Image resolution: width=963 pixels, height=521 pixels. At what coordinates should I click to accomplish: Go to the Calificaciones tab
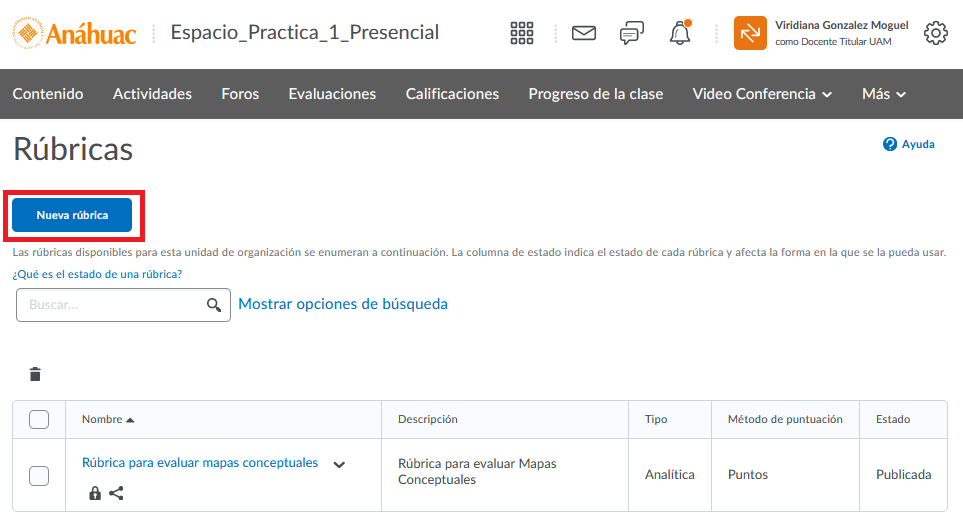click(x=452, y=94)
